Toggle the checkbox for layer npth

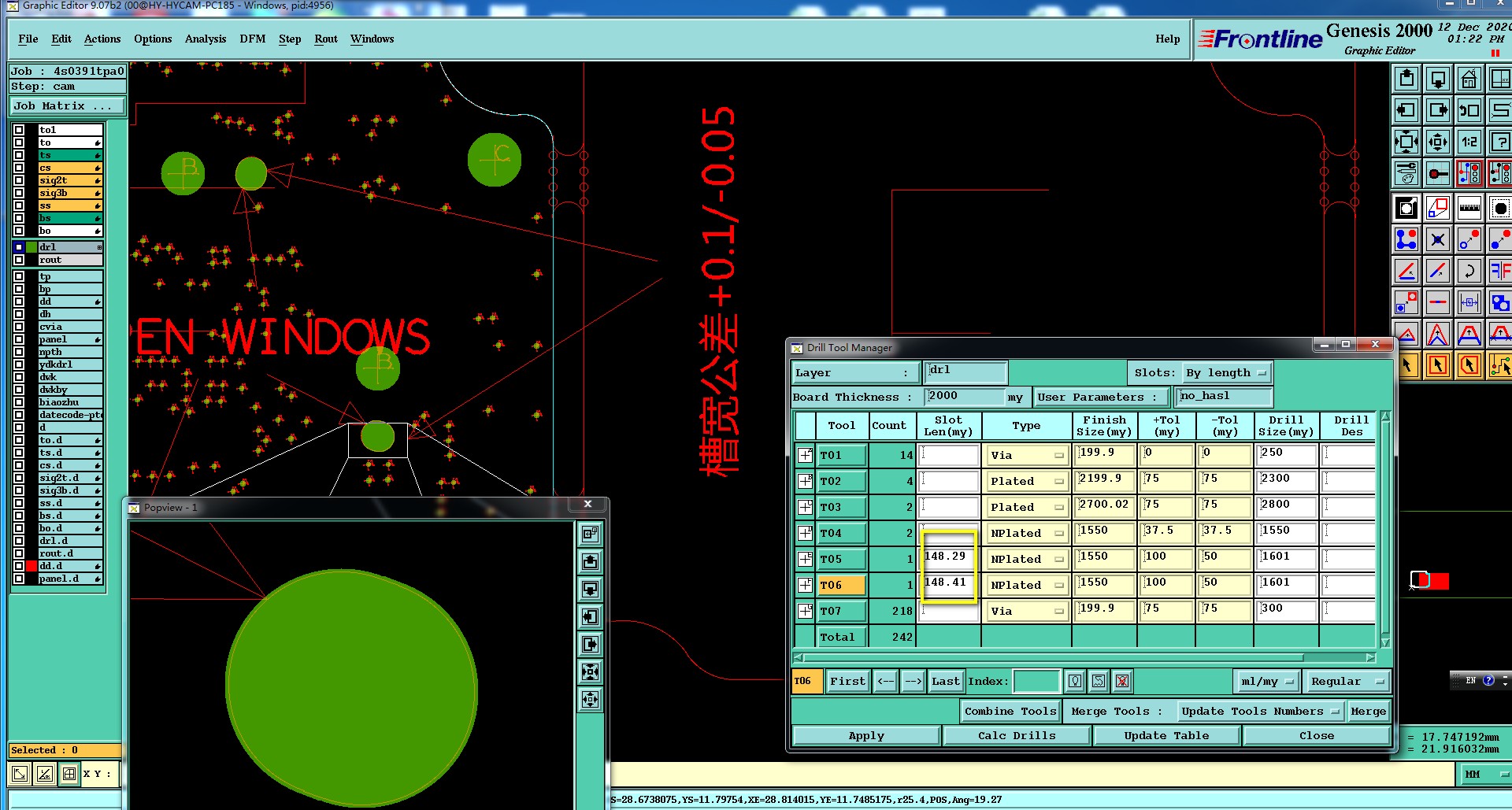19,352
